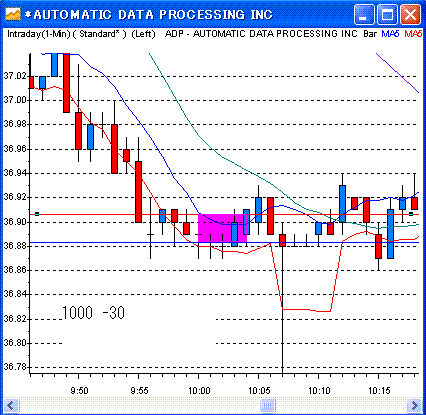Viewport: 426px width, 415px height.
Task: Click the left scroll arrow of the horizontal scrollbar
Action: (x=11, y=406)
